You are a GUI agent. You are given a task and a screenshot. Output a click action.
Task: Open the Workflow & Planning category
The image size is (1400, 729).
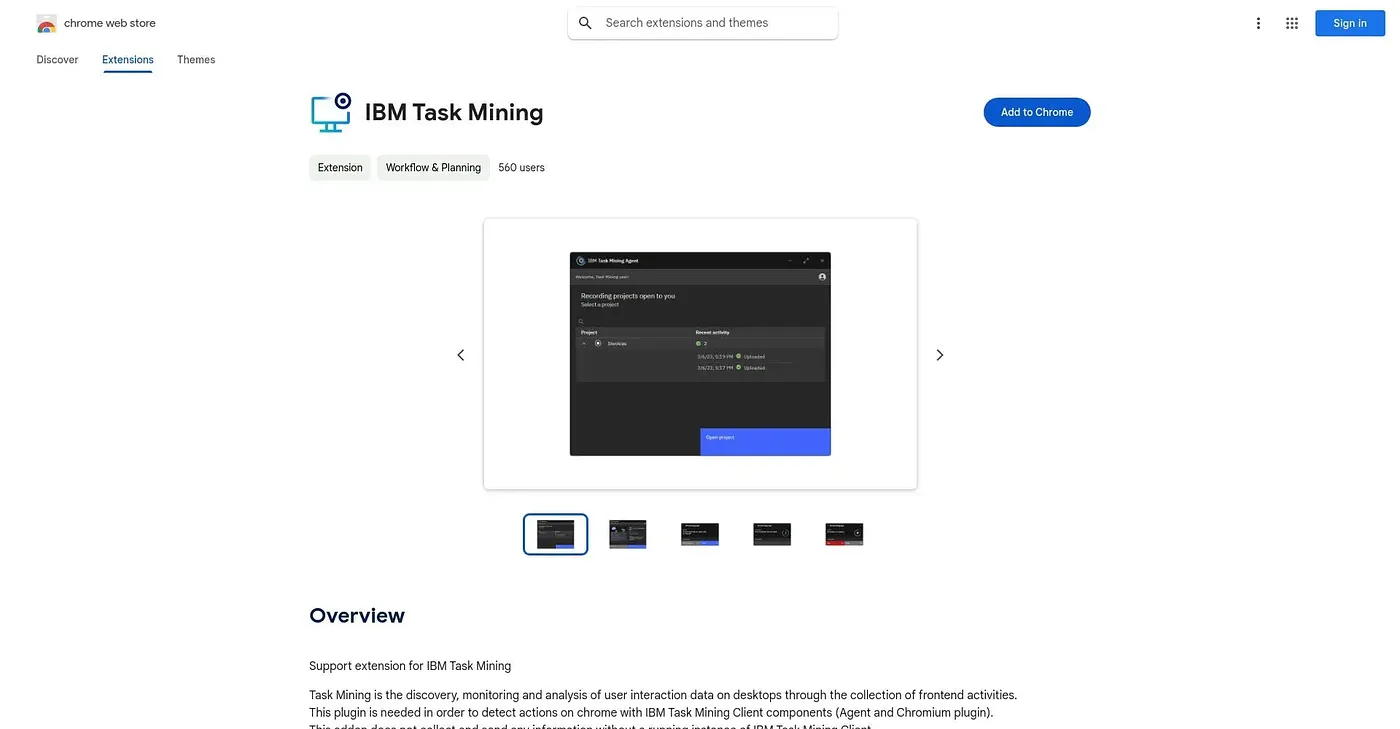433,168
